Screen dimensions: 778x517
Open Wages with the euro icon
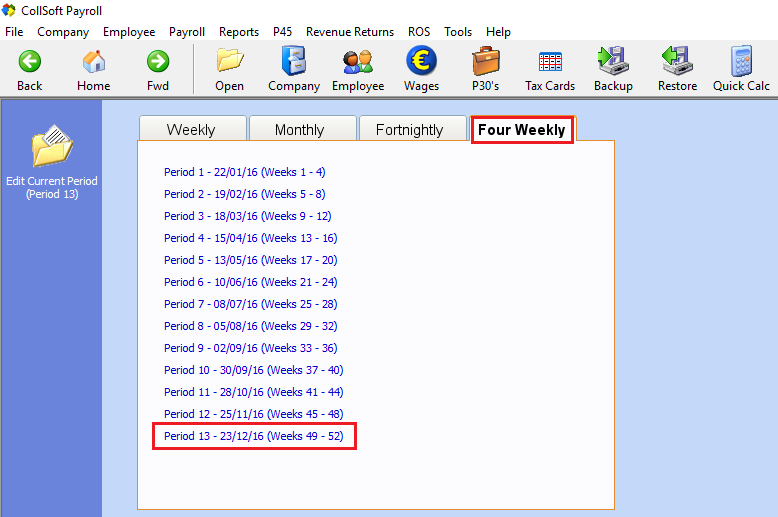(421, 62)
